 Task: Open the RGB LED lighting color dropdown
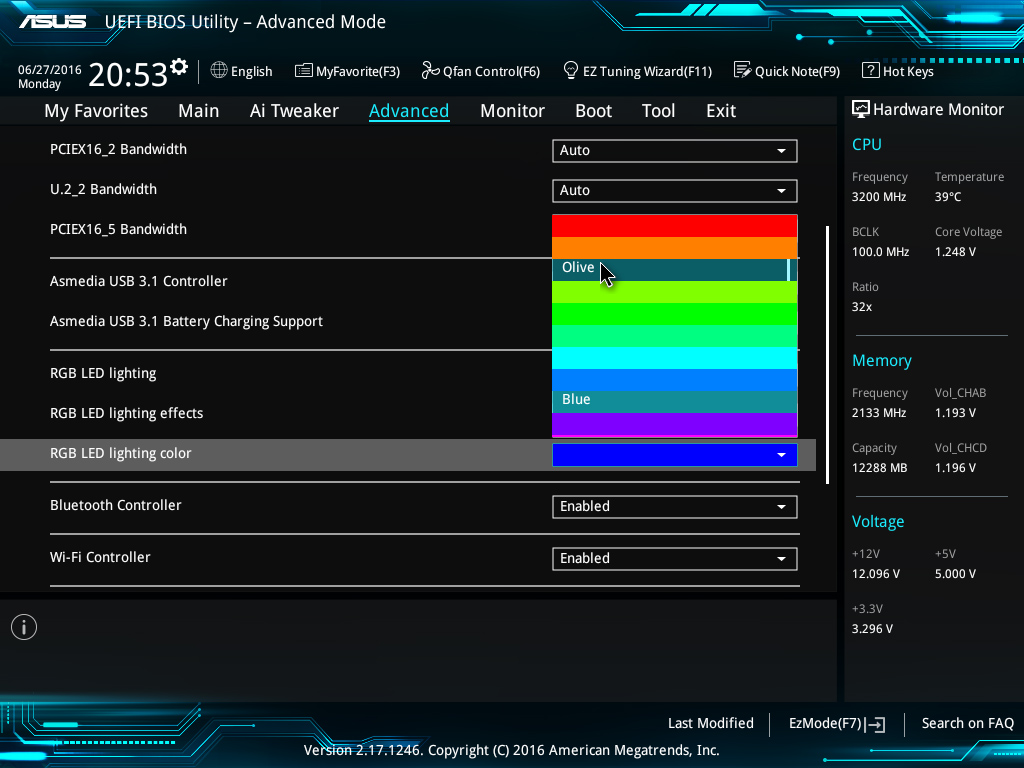(x=675, y=455)
